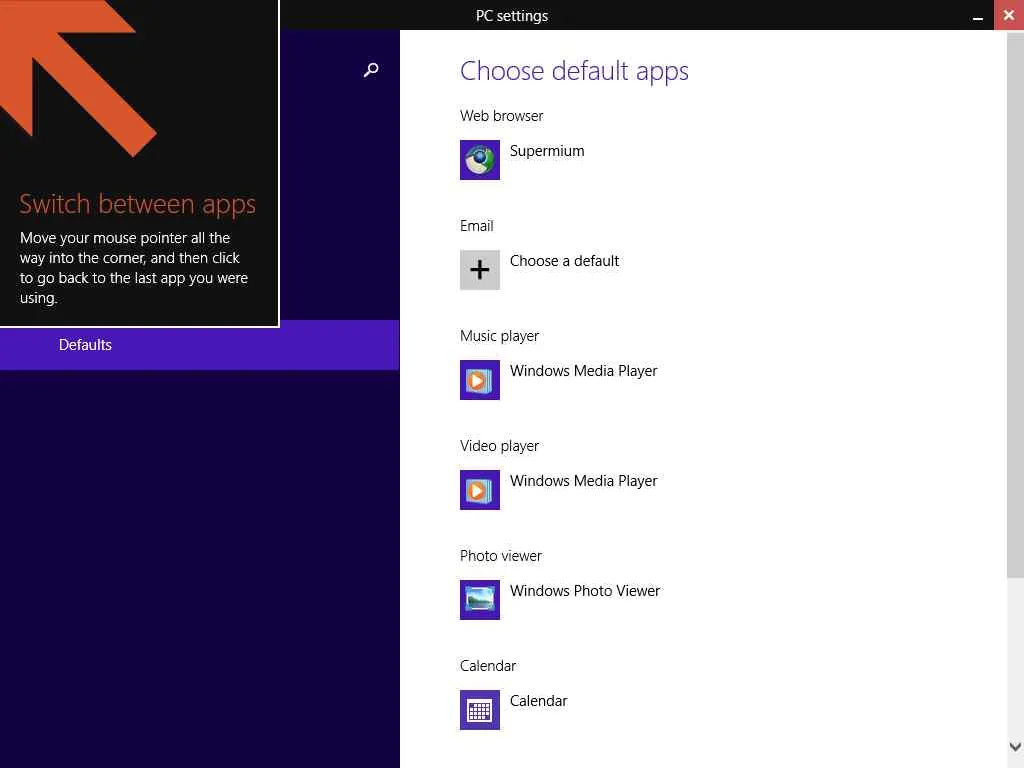Viewport: 1024px width, 768px height.
Task: Click the 'Choose a default' email label
Action: (x=564, y=261)
